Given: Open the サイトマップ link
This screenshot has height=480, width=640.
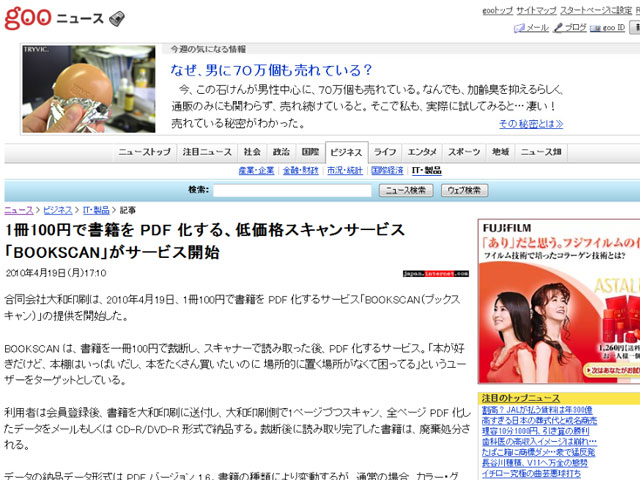Looking at the screenshot, I should click(536, 11).
